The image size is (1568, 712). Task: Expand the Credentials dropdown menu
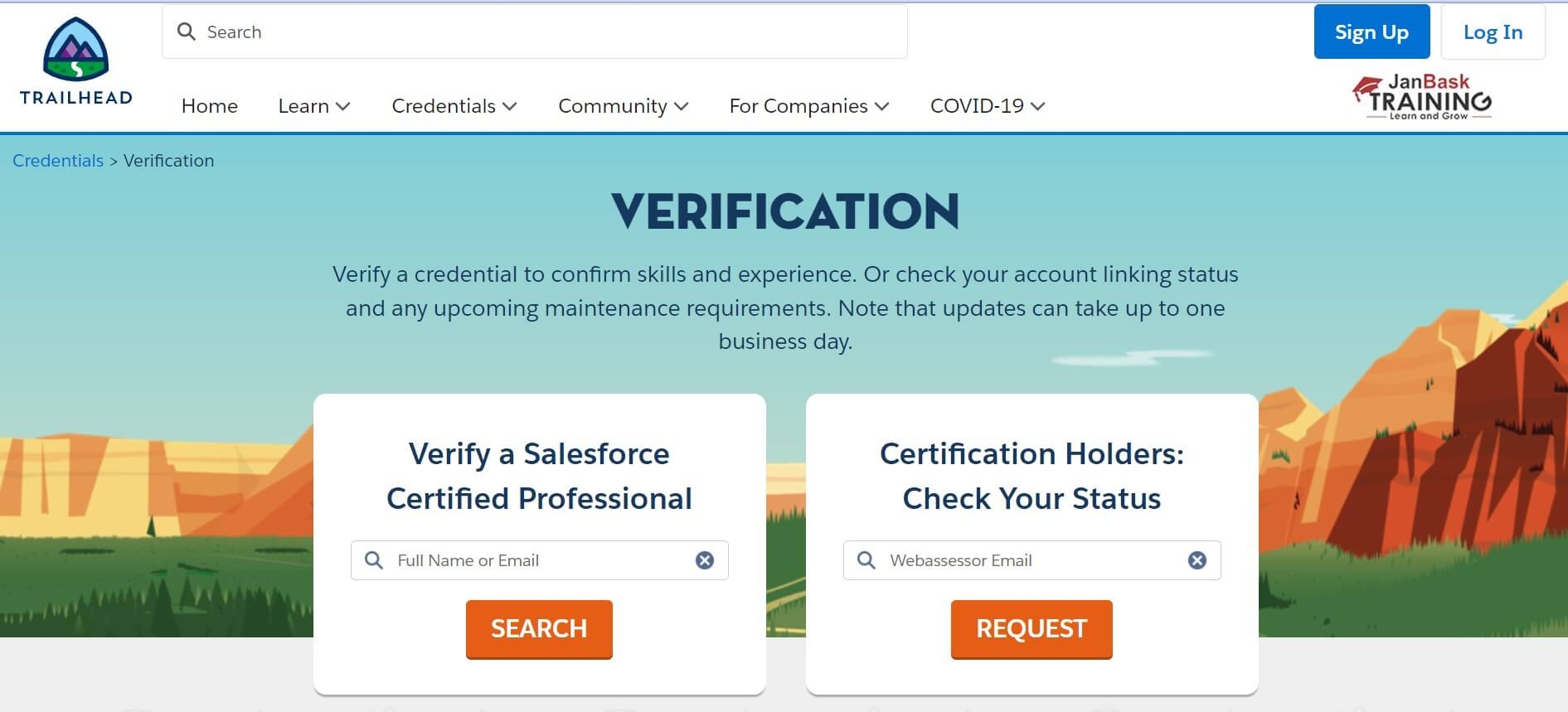point(454,106)
